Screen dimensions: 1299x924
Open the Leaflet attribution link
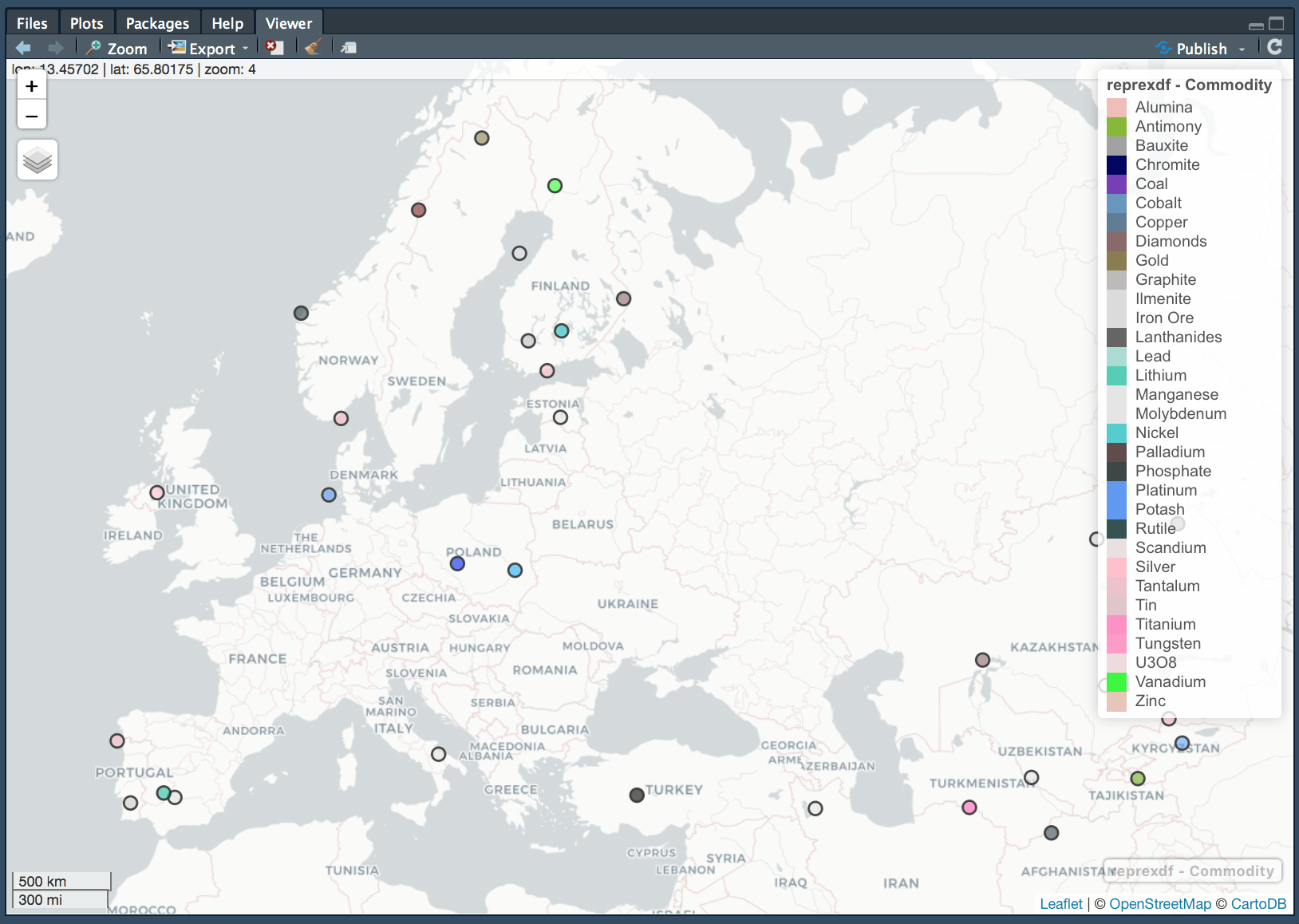tap(1061, 903)
